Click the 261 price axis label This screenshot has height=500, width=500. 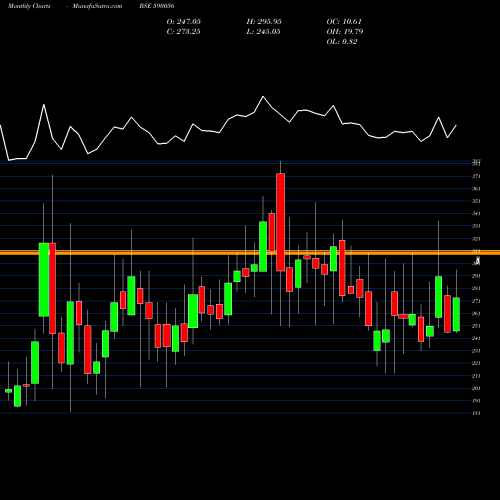click(476, 313)
